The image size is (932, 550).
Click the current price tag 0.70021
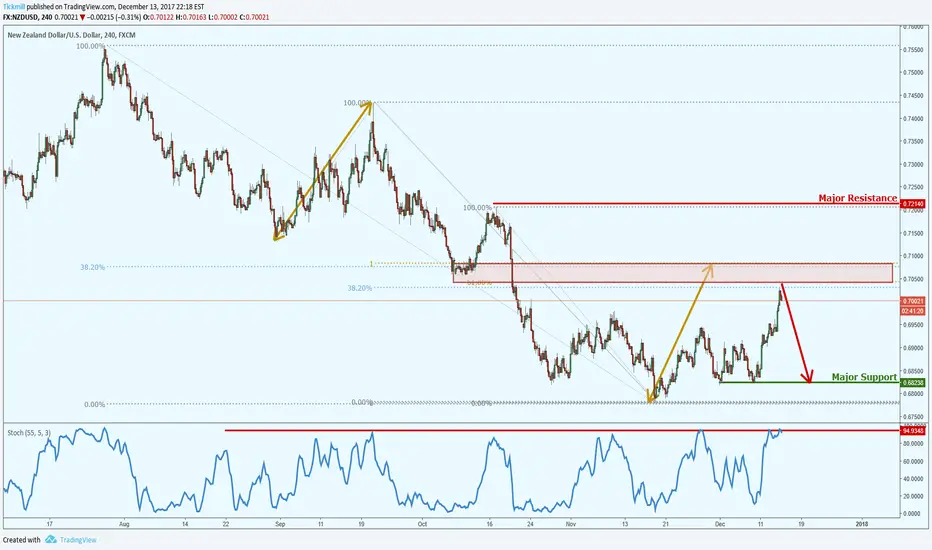pos(913,301)
